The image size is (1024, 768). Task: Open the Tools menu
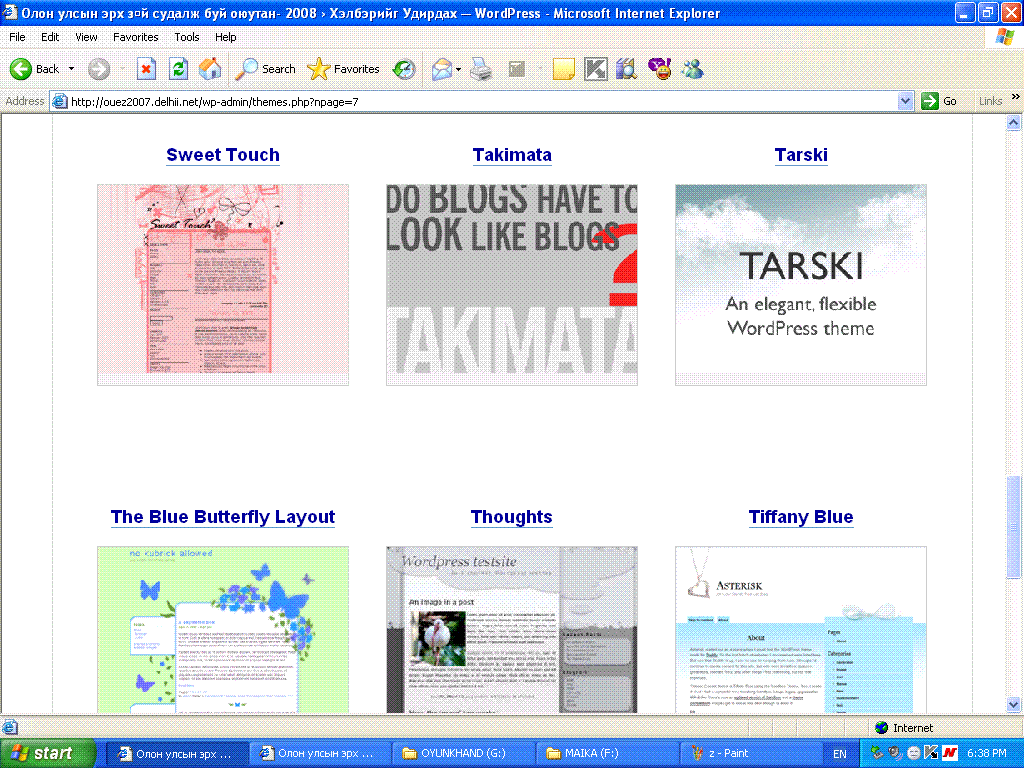pyautogui.click(x=187, y=37)
